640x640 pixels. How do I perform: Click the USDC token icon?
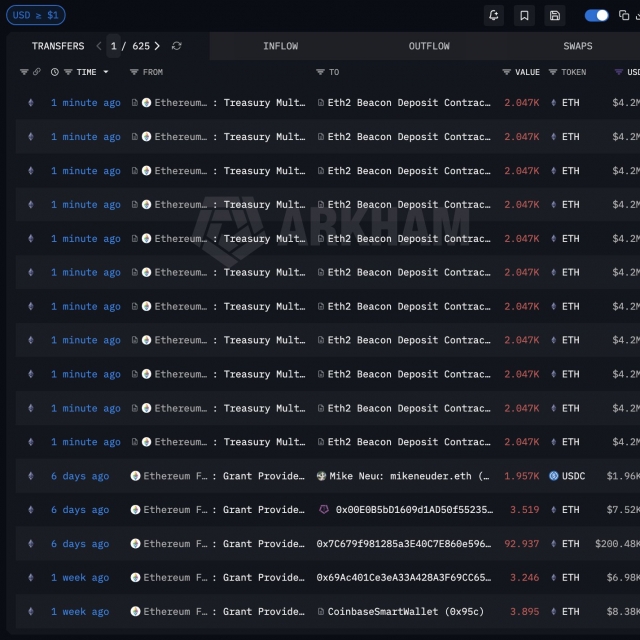pyautogui.click(x=553, y=476)
